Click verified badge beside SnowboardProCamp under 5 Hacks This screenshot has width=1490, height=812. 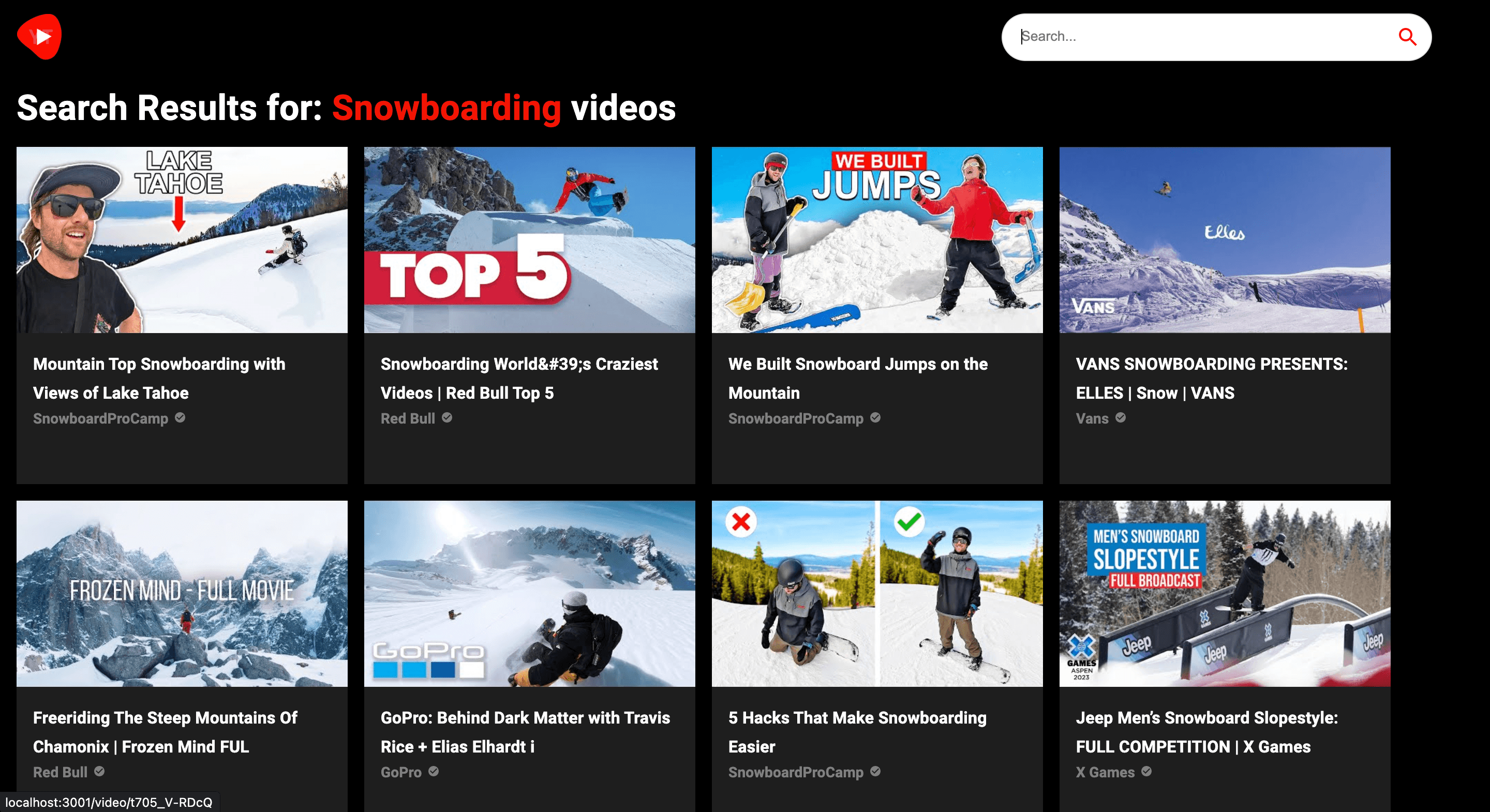[875, 772]
